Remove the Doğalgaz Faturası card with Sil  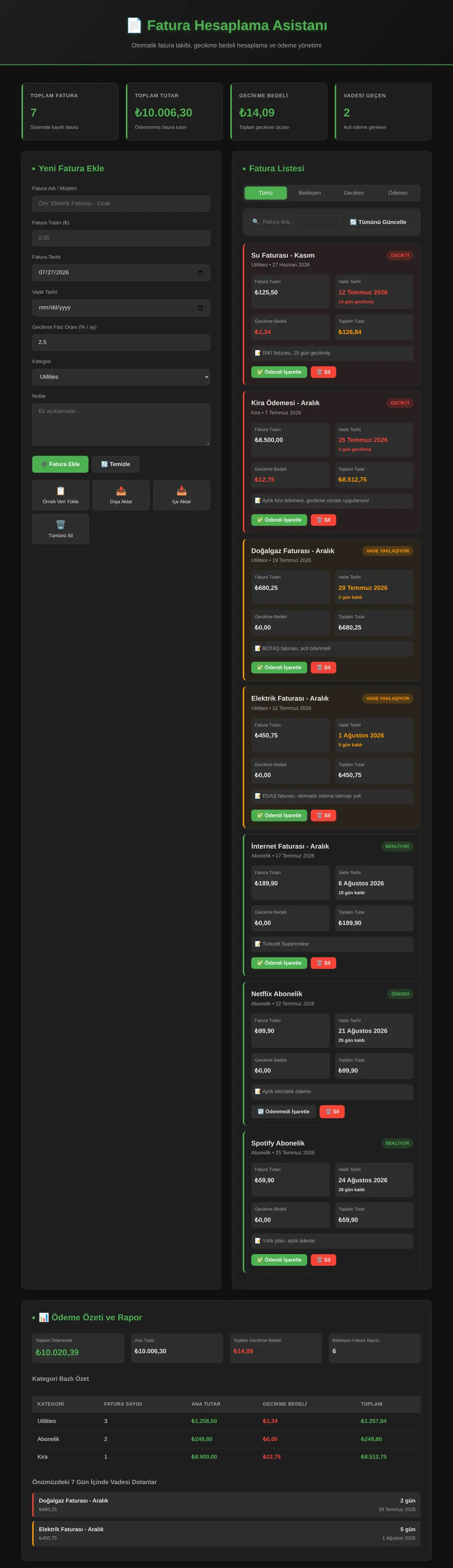[x=323, y=668]
